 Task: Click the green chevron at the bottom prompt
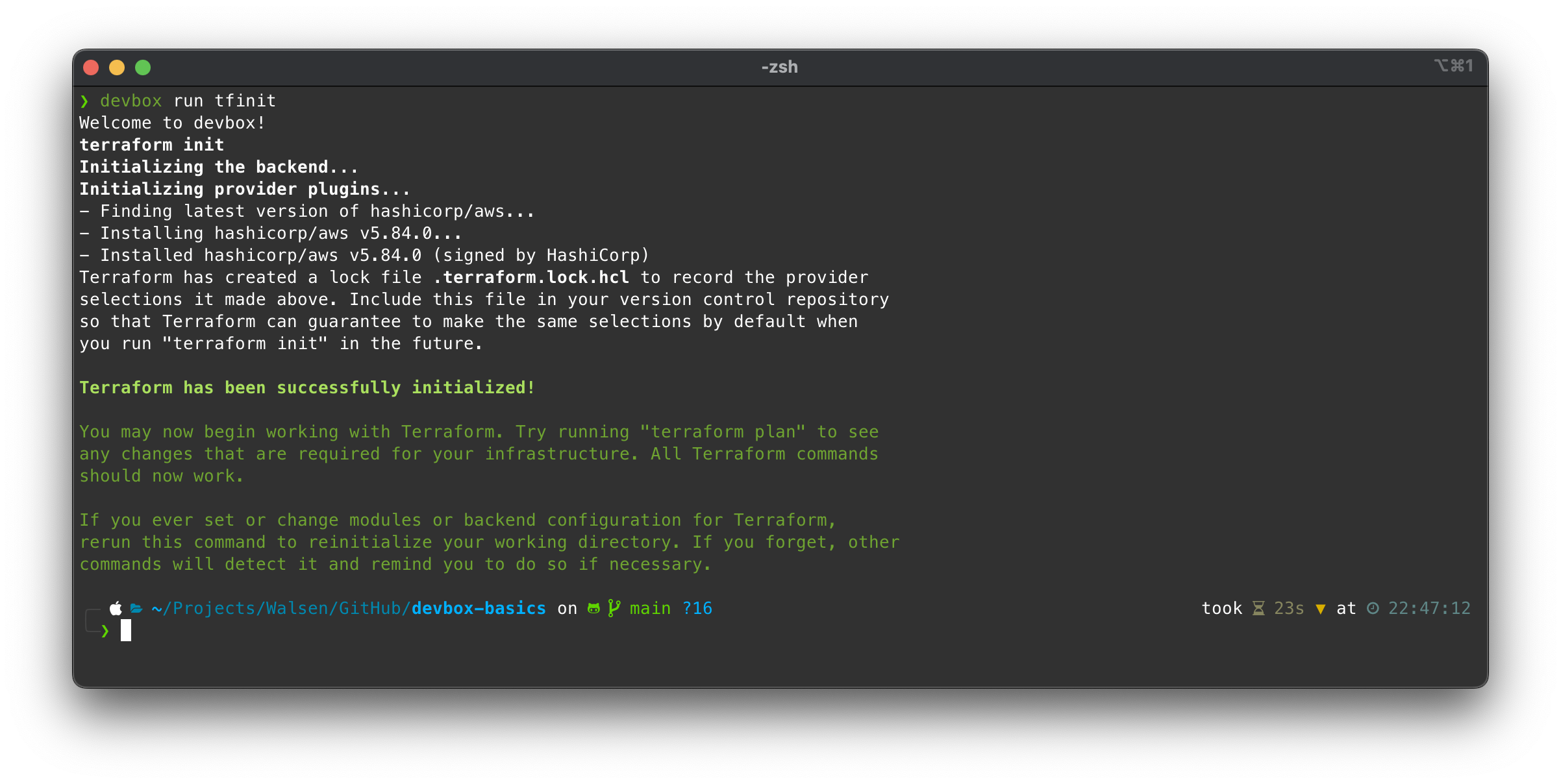(x=105, y=631)
